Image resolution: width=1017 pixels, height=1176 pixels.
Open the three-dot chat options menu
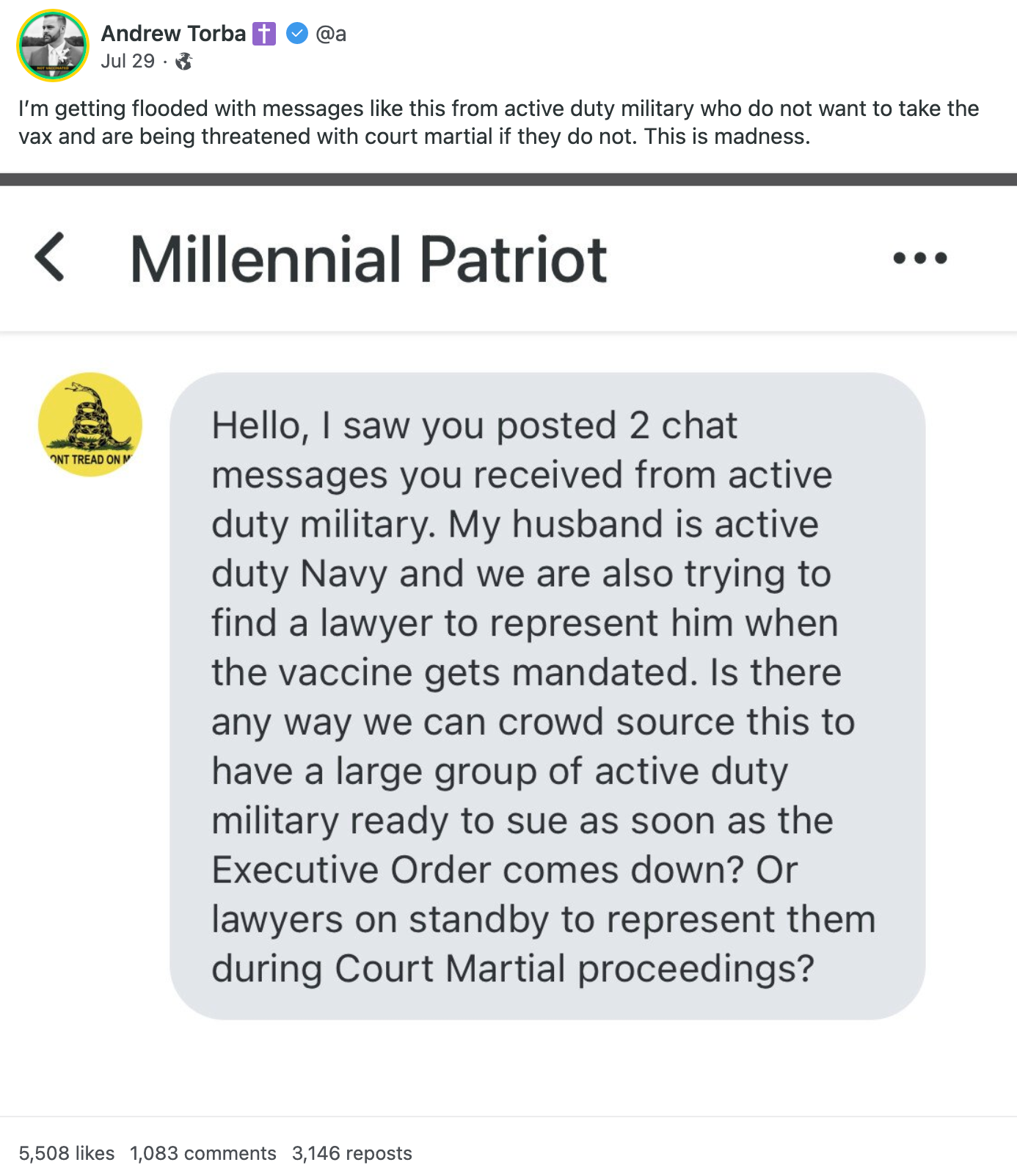920,258
